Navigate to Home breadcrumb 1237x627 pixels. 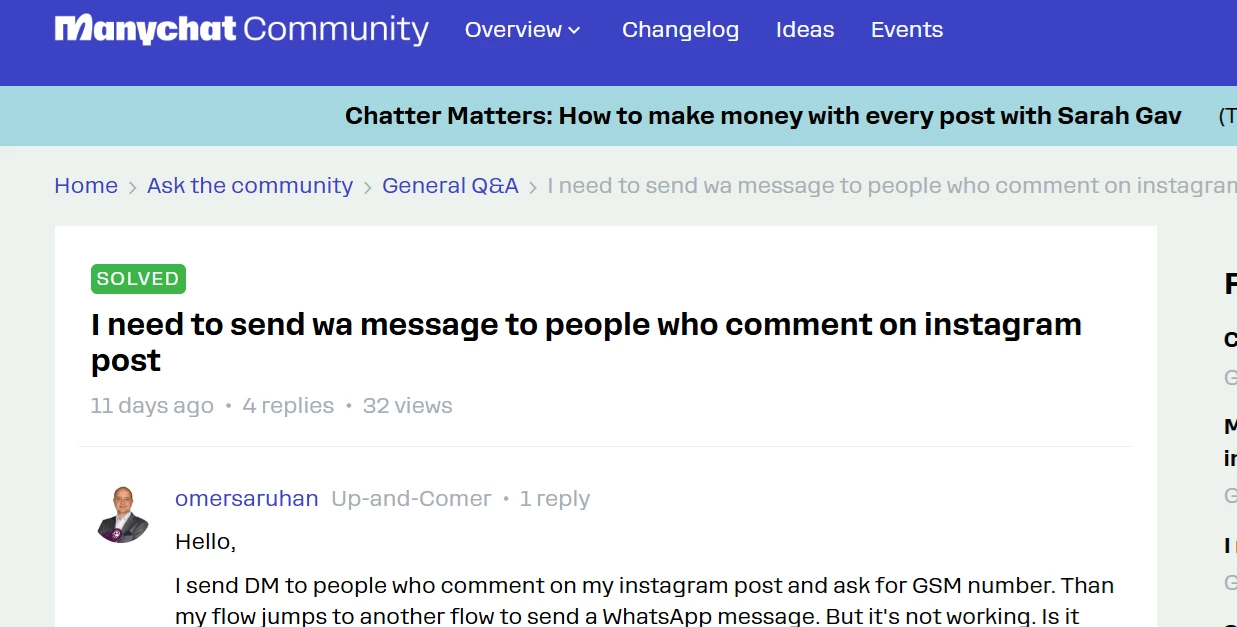click(86, 186)
